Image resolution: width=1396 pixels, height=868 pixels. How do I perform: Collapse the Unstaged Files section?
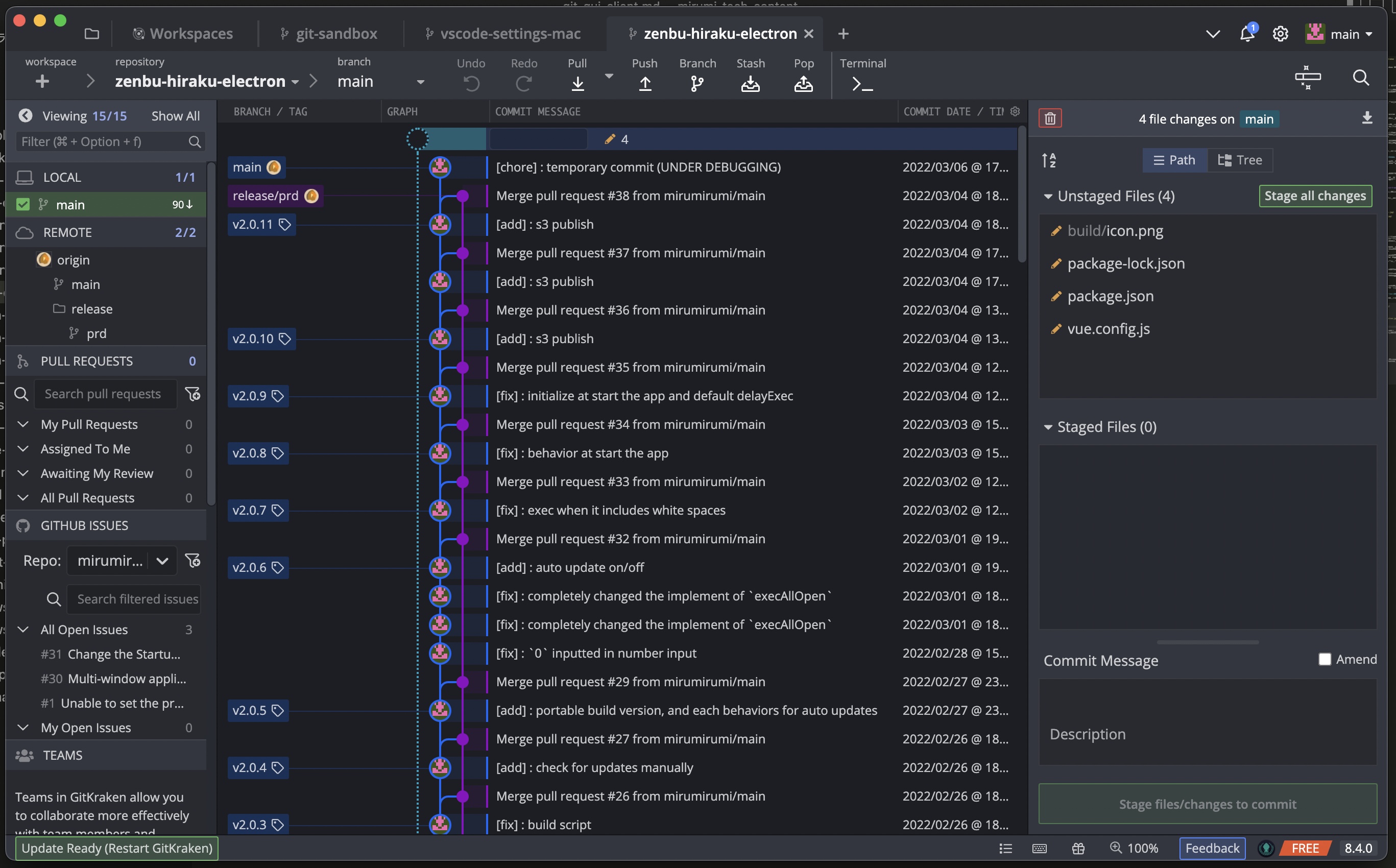1048,197
